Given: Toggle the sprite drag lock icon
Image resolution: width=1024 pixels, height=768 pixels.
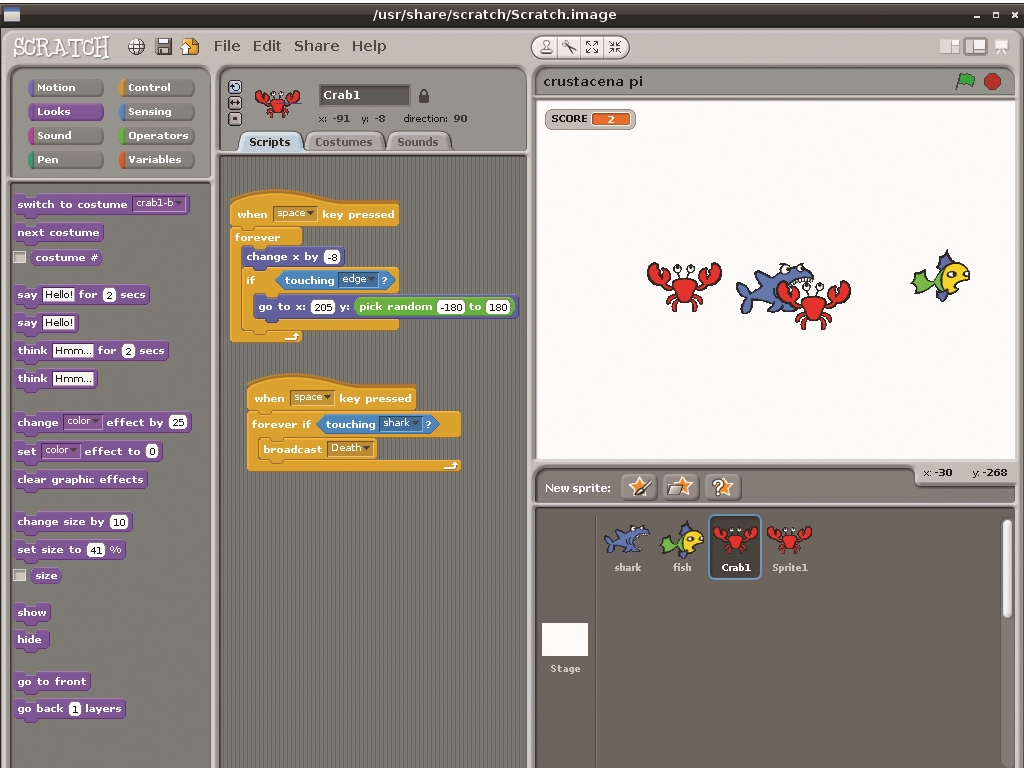Looking at the screenshot, I should click(x=424, y=96).
